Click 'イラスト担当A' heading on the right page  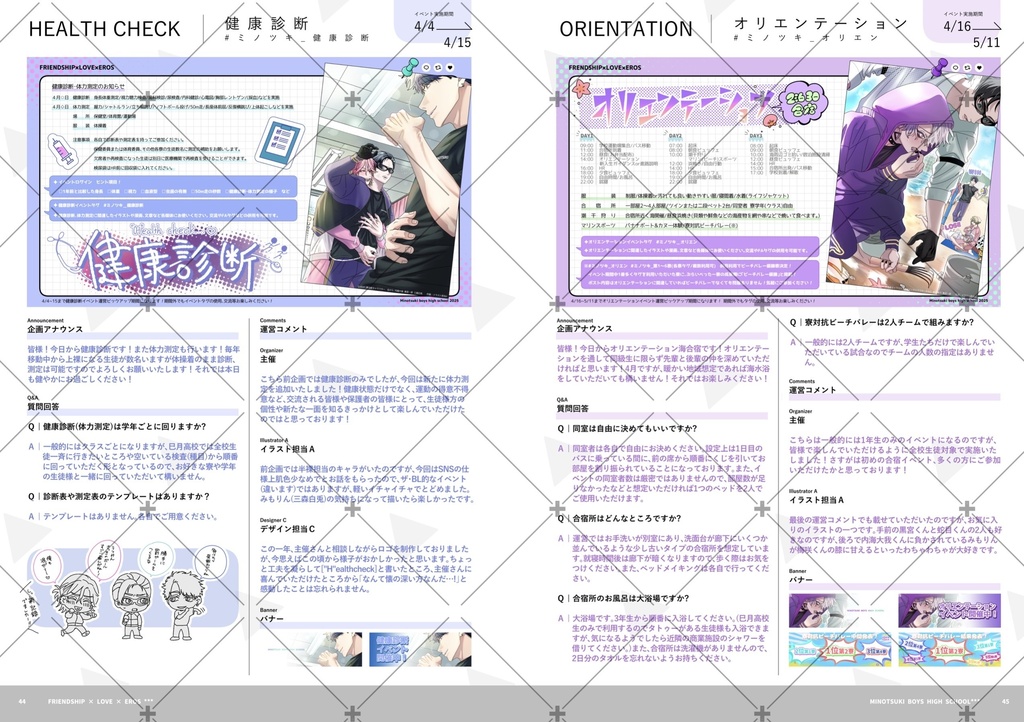(816, 499)
